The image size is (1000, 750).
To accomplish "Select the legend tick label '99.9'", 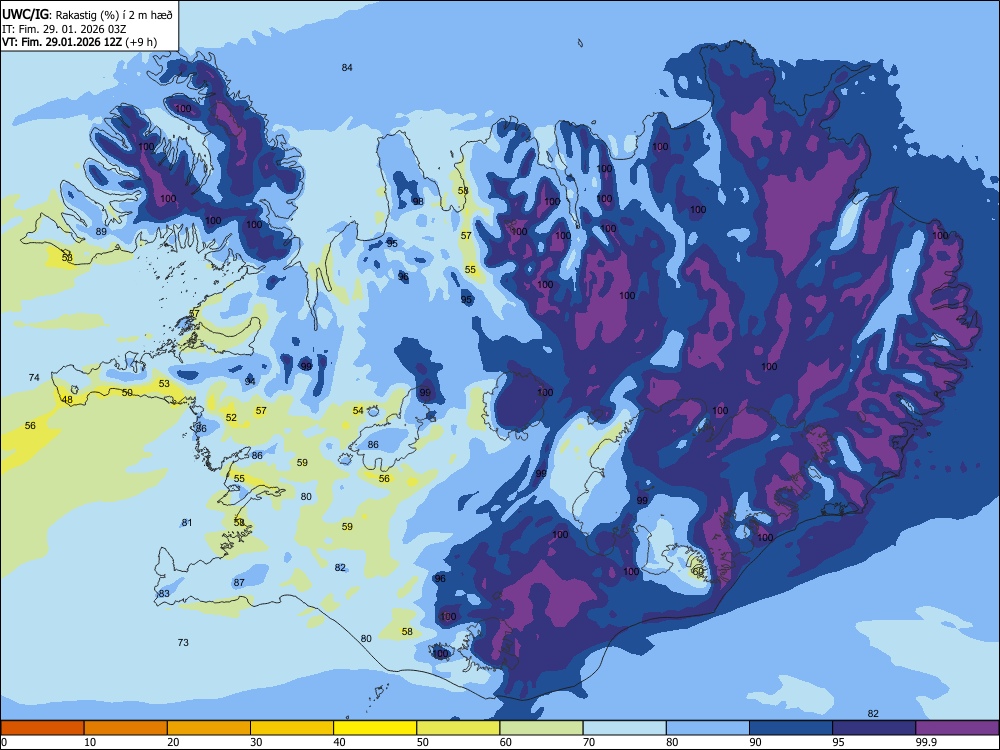I will pos(926,742).
